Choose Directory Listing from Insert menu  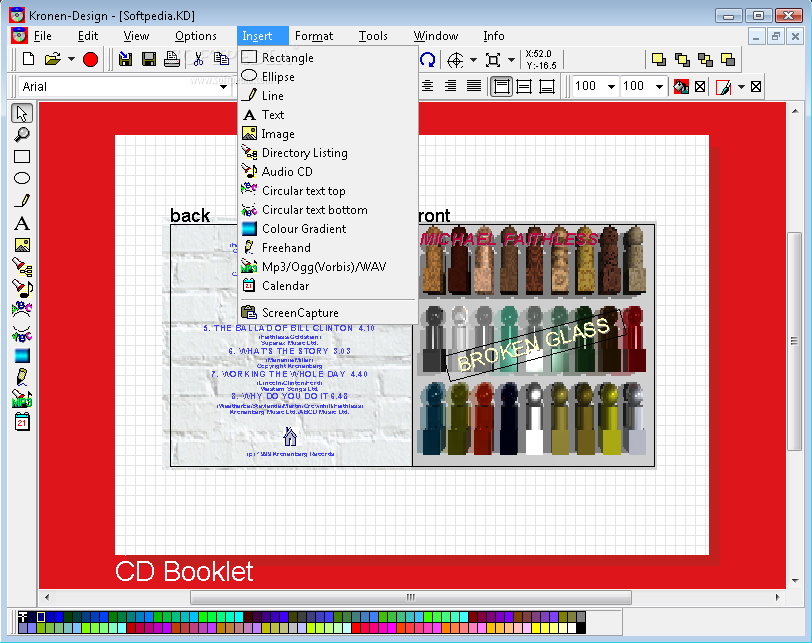click(x=328, y=153)
